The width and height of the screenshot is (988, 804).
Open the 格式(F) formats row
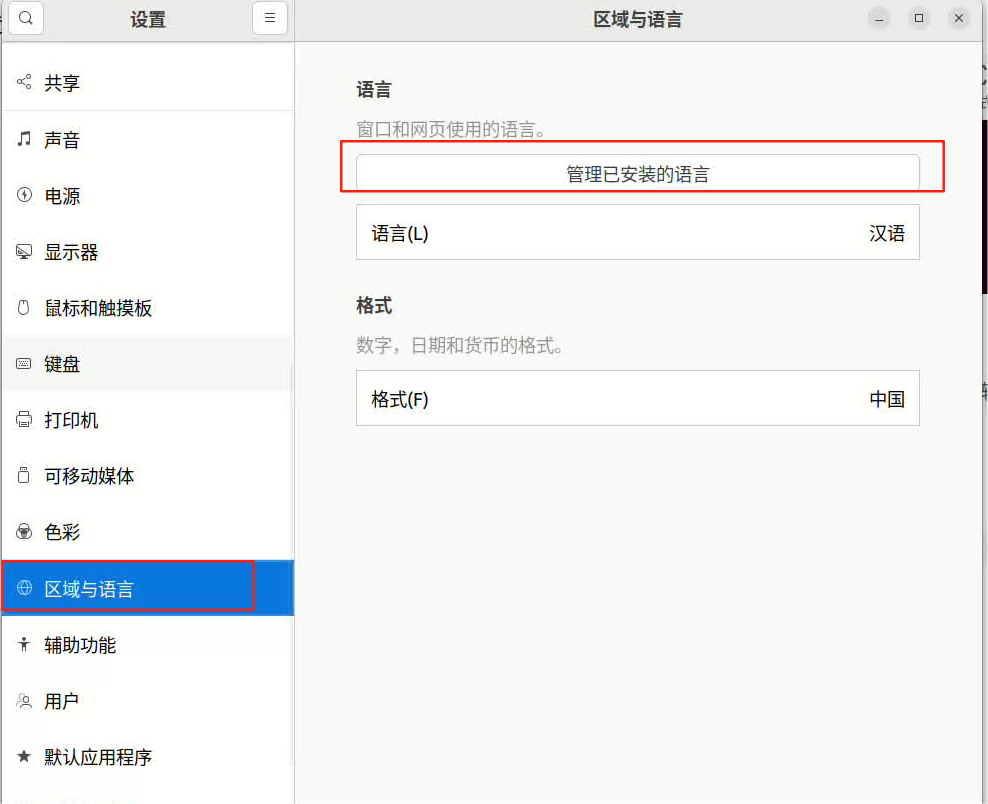638,398
